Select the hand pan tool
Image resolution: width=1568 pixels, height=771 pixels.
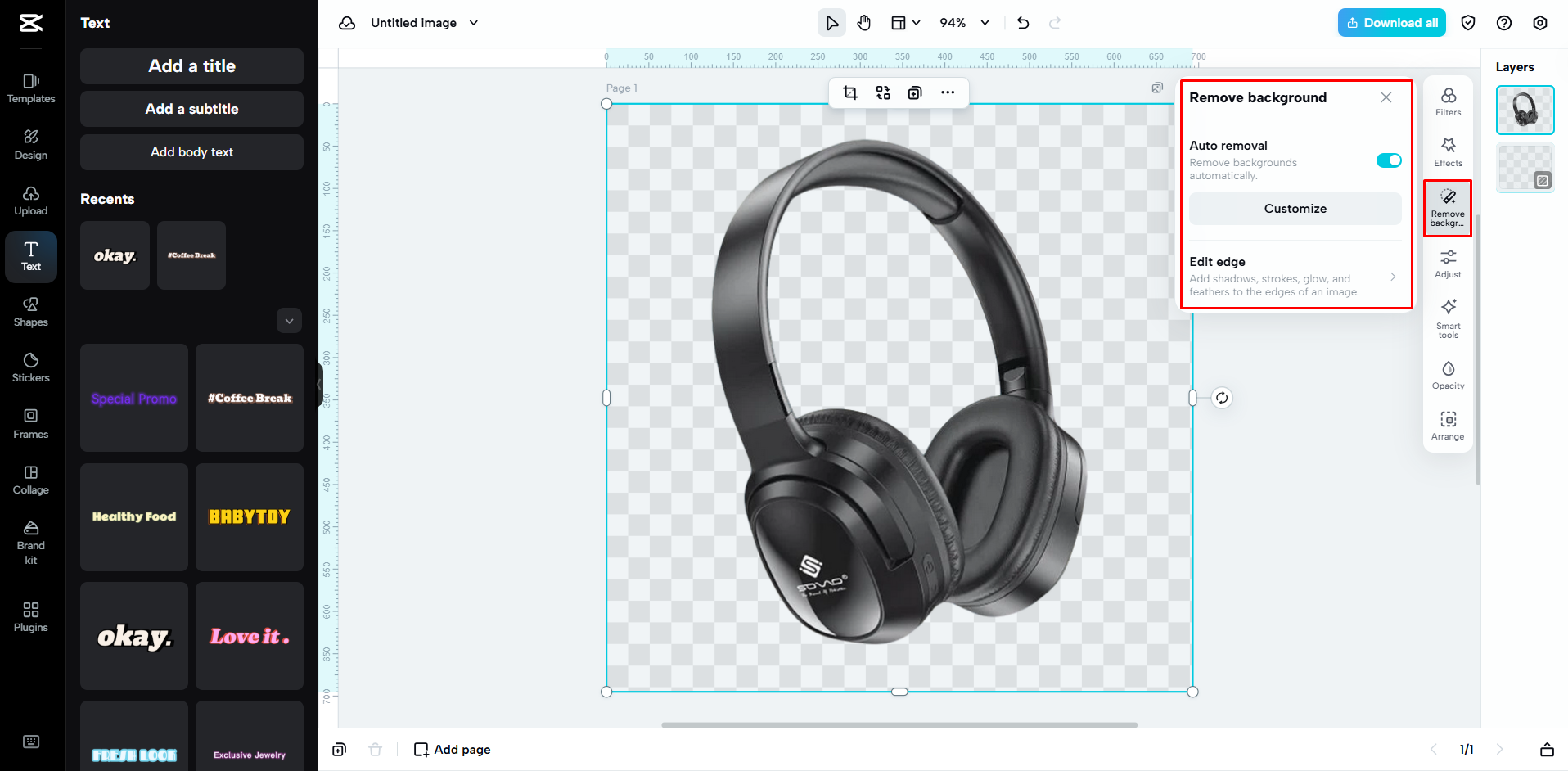863,22
